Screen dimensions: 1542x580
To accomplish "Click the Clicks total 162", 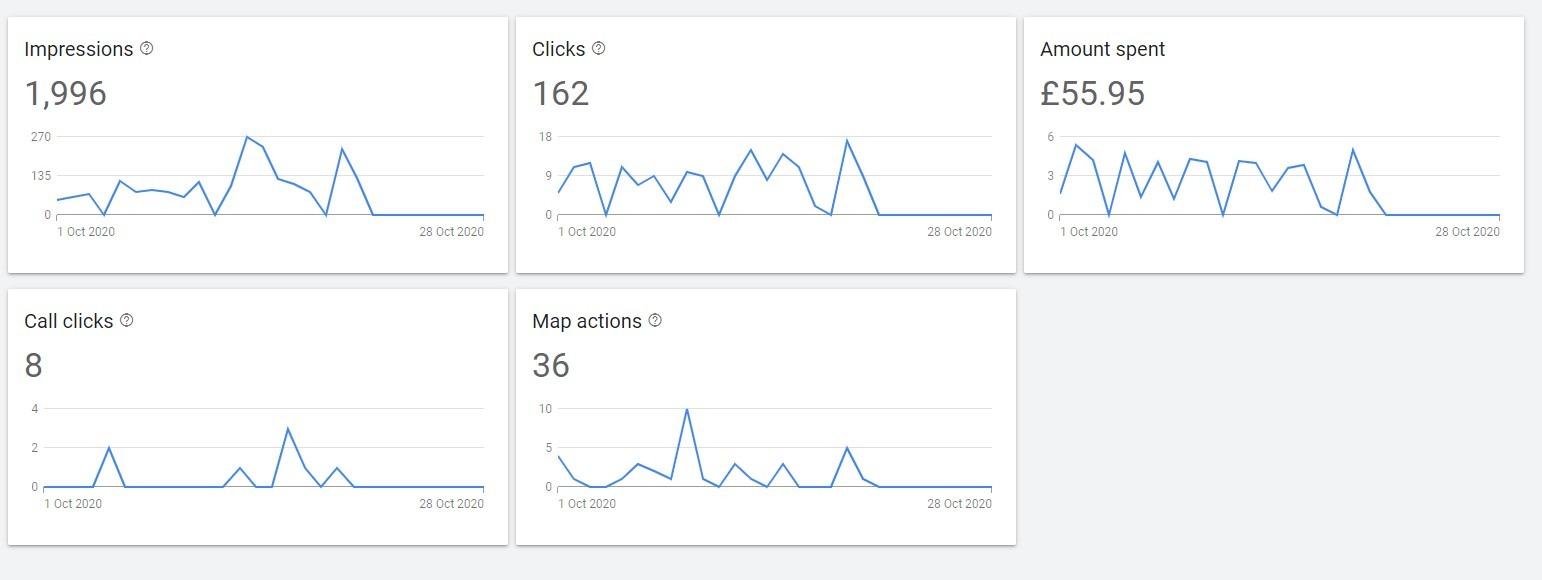I will pyautogui.click(x=561, y=93).
